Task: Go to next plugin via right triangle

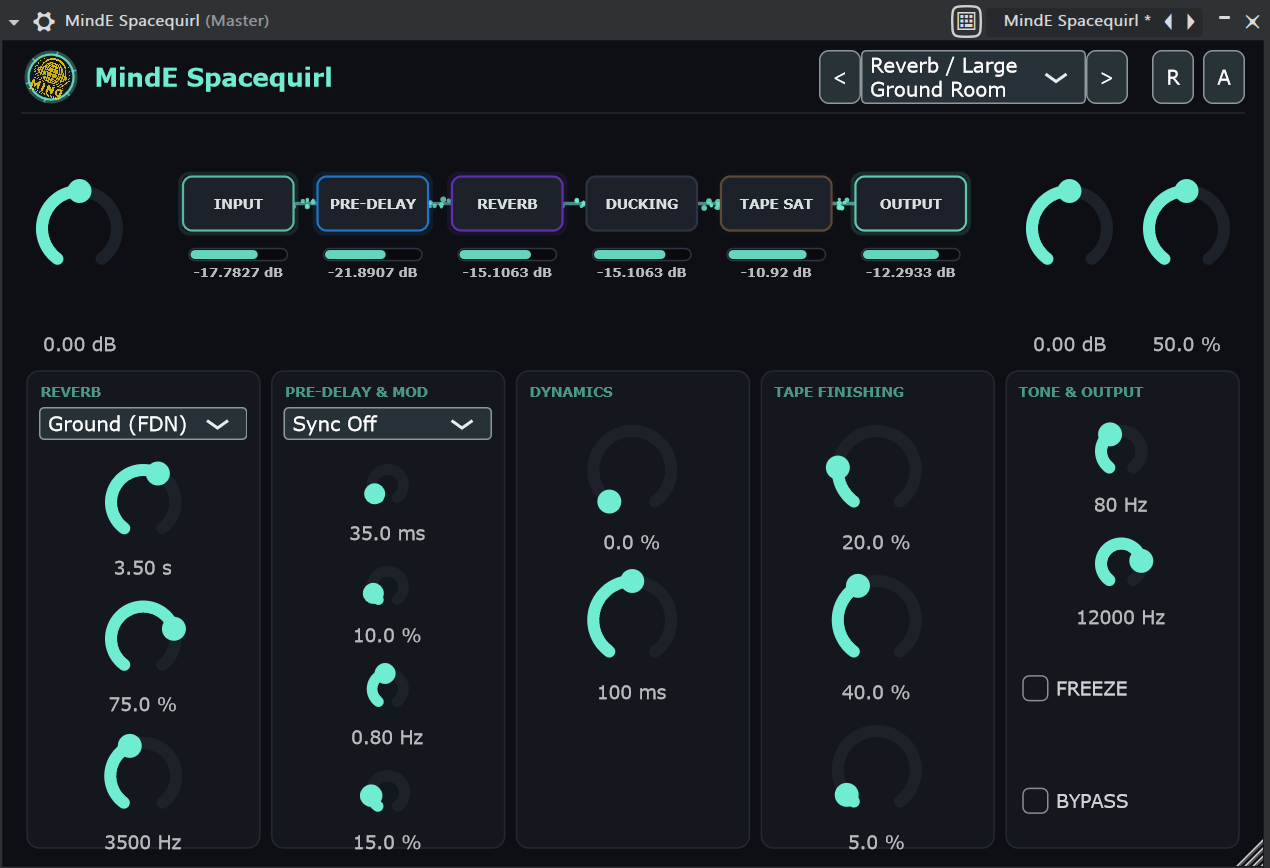Action: pyautogui.click(x=1190, y=21)
